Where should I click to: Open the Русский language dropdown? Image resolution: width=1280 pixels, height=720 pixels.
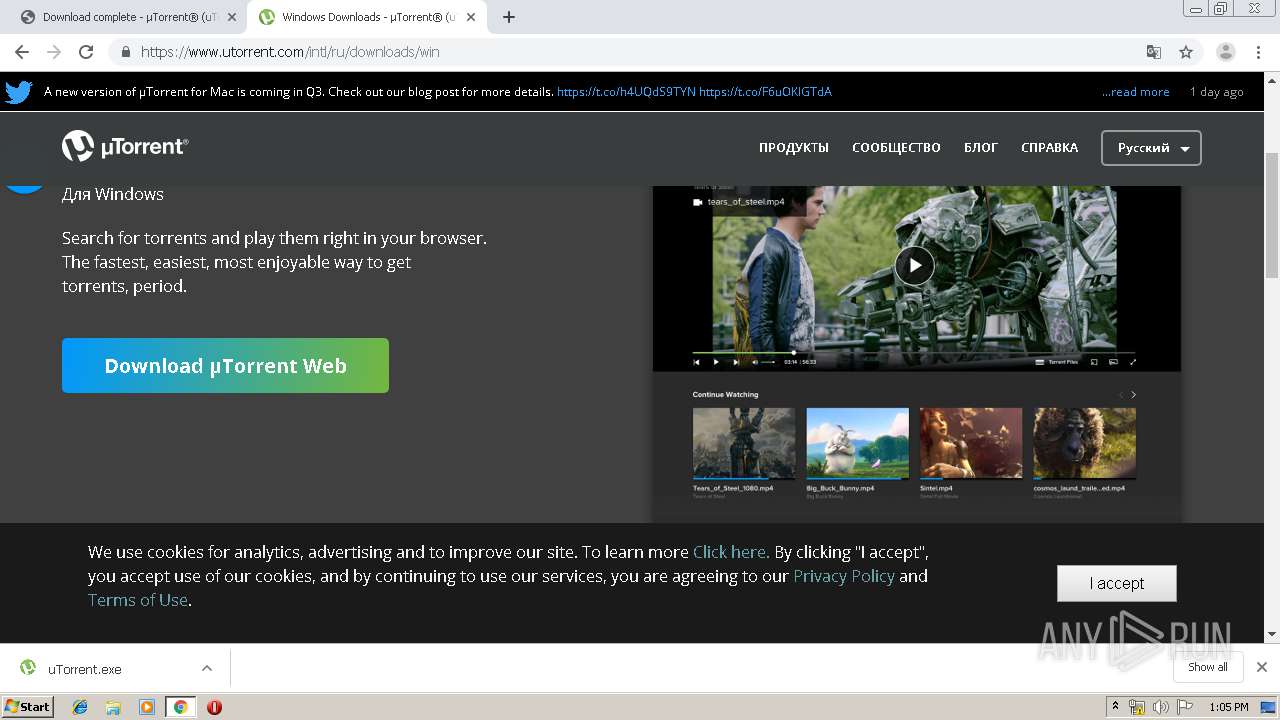coord(1151,148)
